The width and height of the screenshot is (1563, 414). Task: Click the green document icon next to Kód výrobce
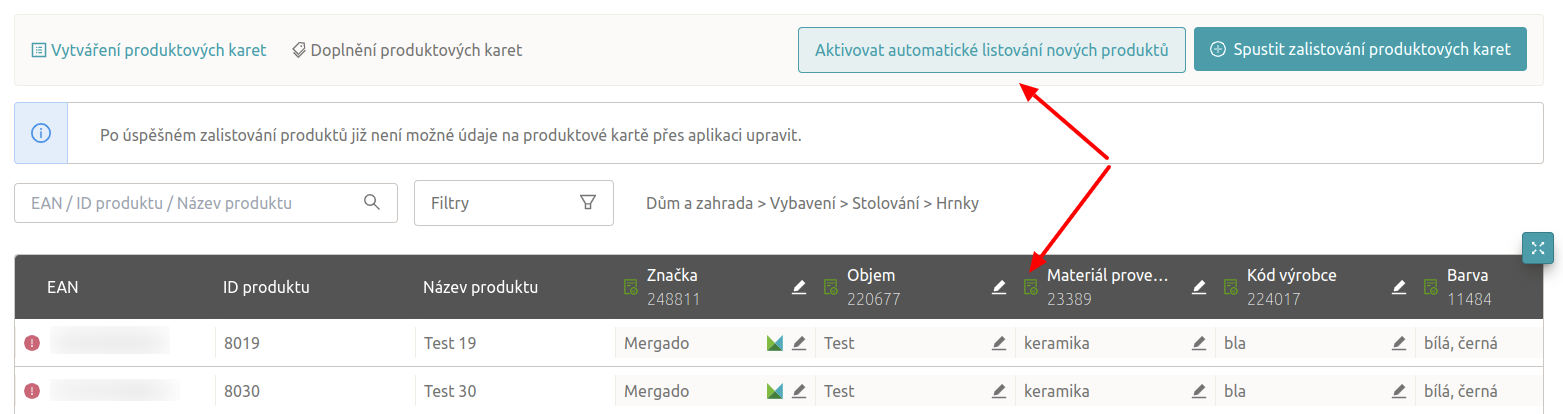click(1230, 288)
